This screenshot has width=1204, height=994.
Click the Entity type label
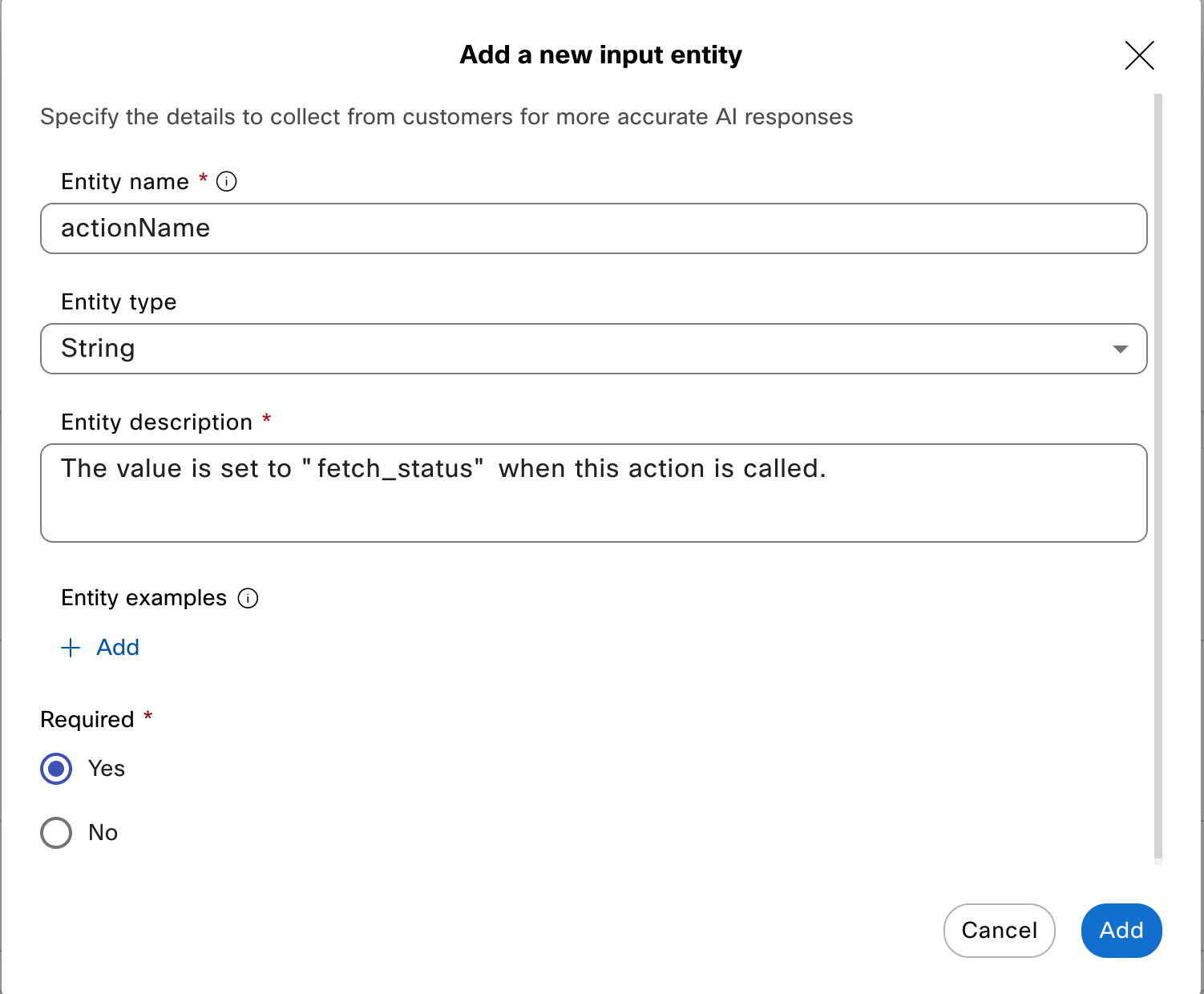click(x=119, y=302)
